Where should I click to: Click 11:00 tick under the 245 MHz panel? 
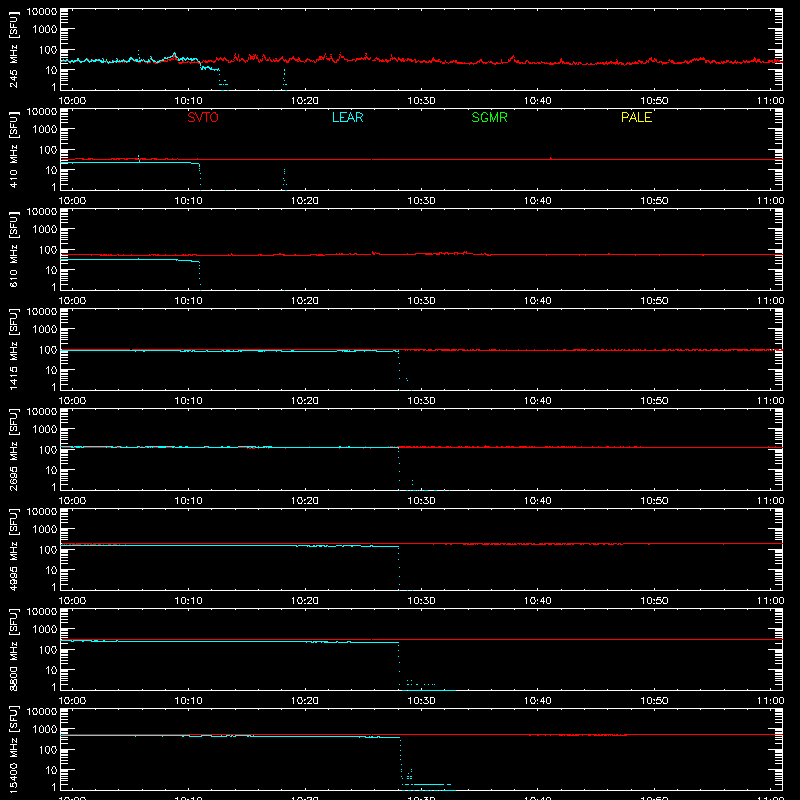(x=770, y=101)
